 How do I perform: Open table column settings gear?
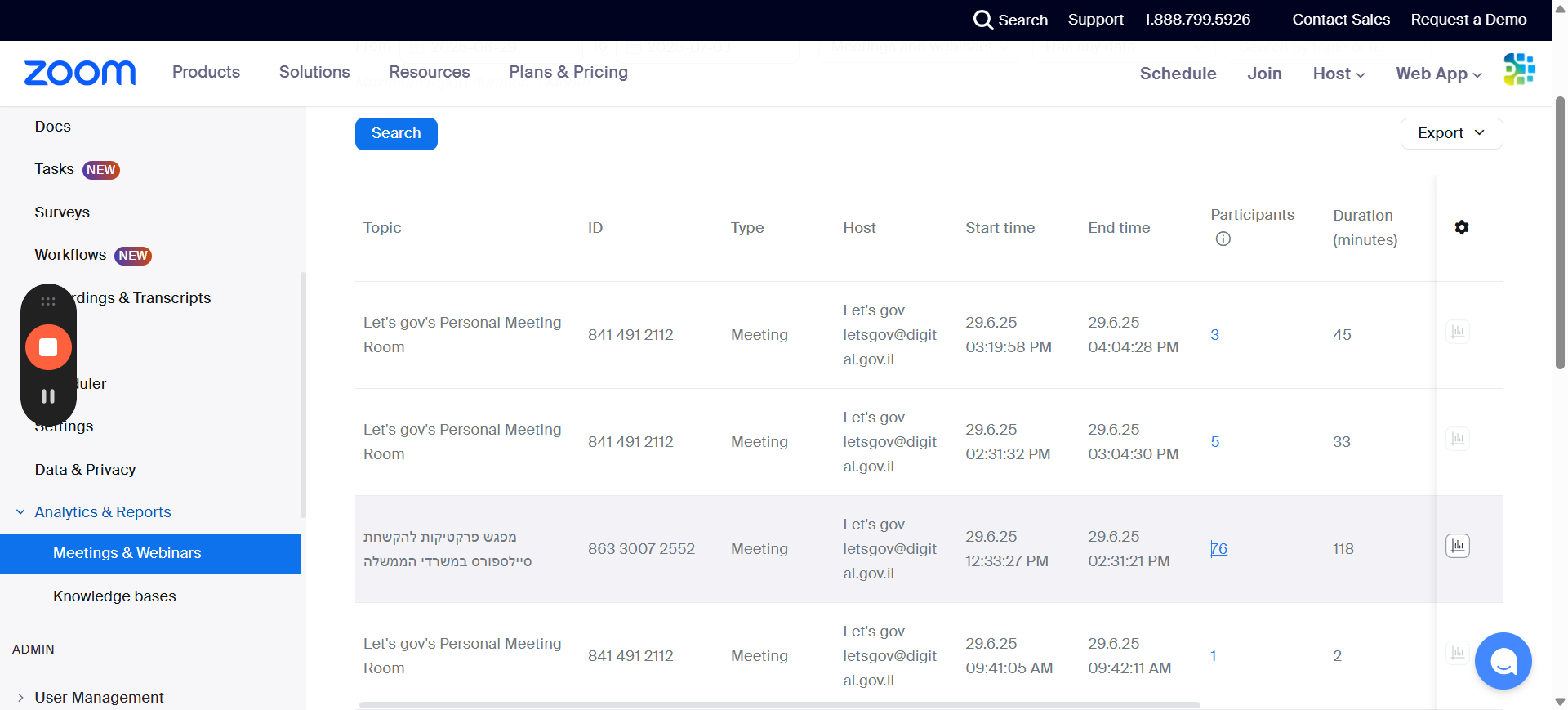tap(1462, 227)
